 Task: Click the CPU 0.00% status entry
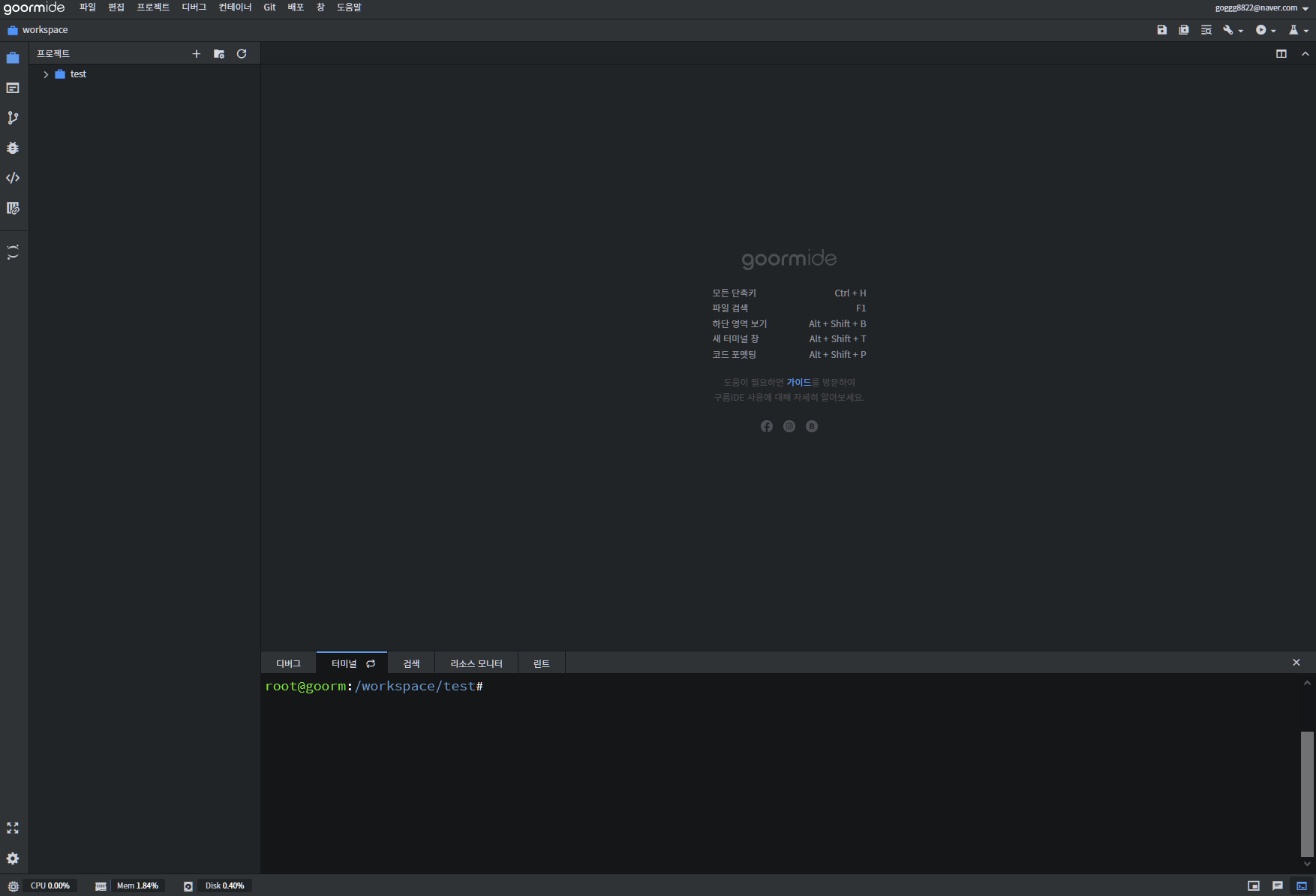50,886
